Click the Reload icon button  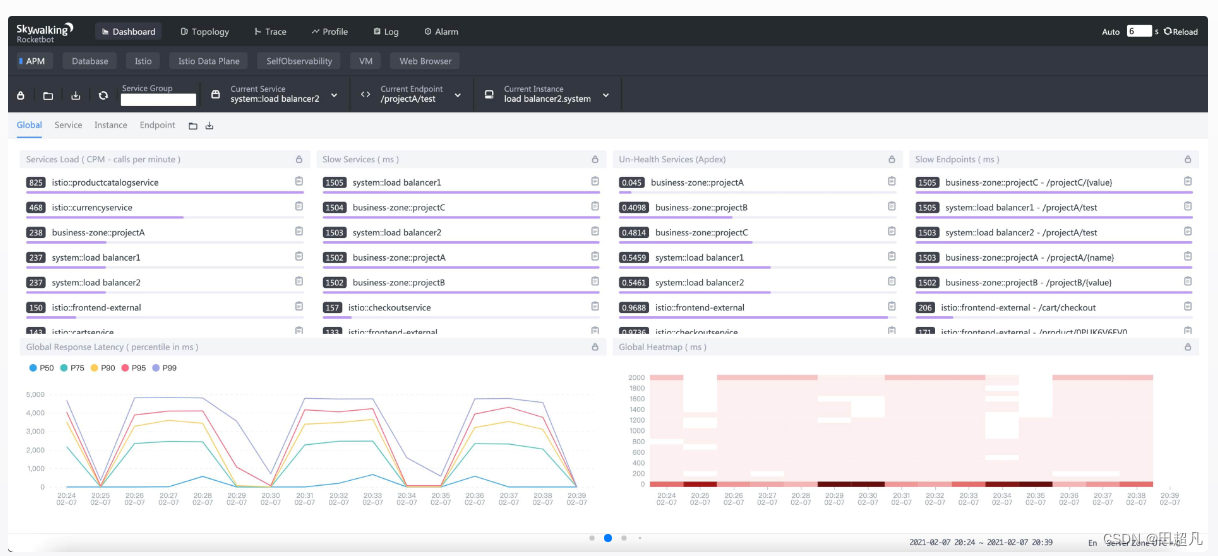[x=1181, y=32]
